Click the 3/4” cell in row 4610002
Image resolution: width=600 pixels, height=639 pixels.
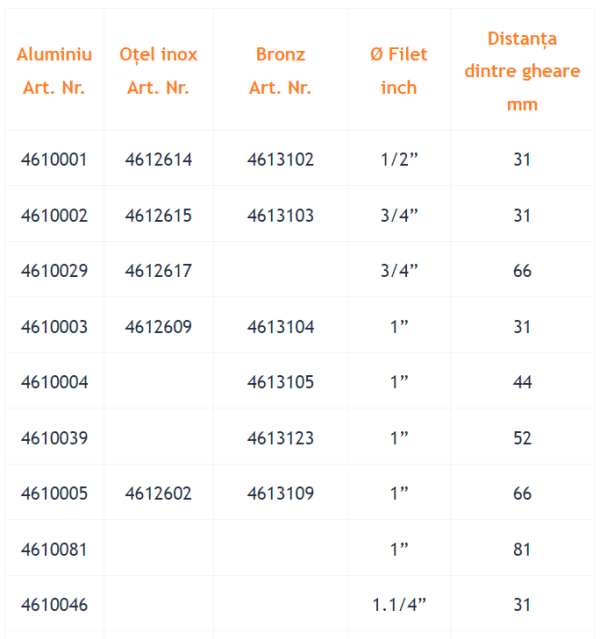[x=399, y=215]
